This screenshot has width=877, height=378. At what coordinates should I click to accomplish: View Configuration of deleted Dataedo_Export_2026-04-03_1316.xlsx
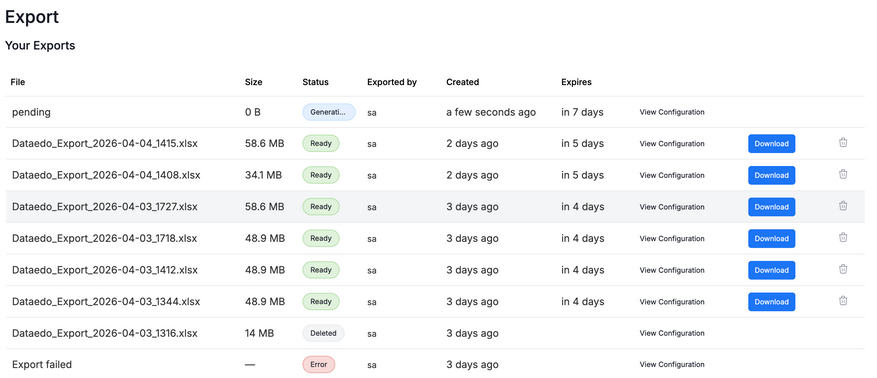click(x=672, y=333)
